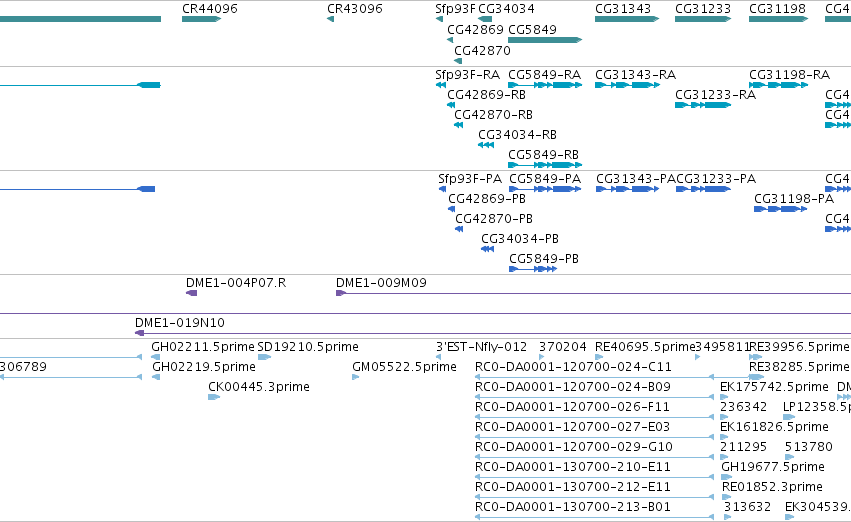851x522 pixels.
Task: Click the GH19677.5prime EST label
Action: (773, 467)
